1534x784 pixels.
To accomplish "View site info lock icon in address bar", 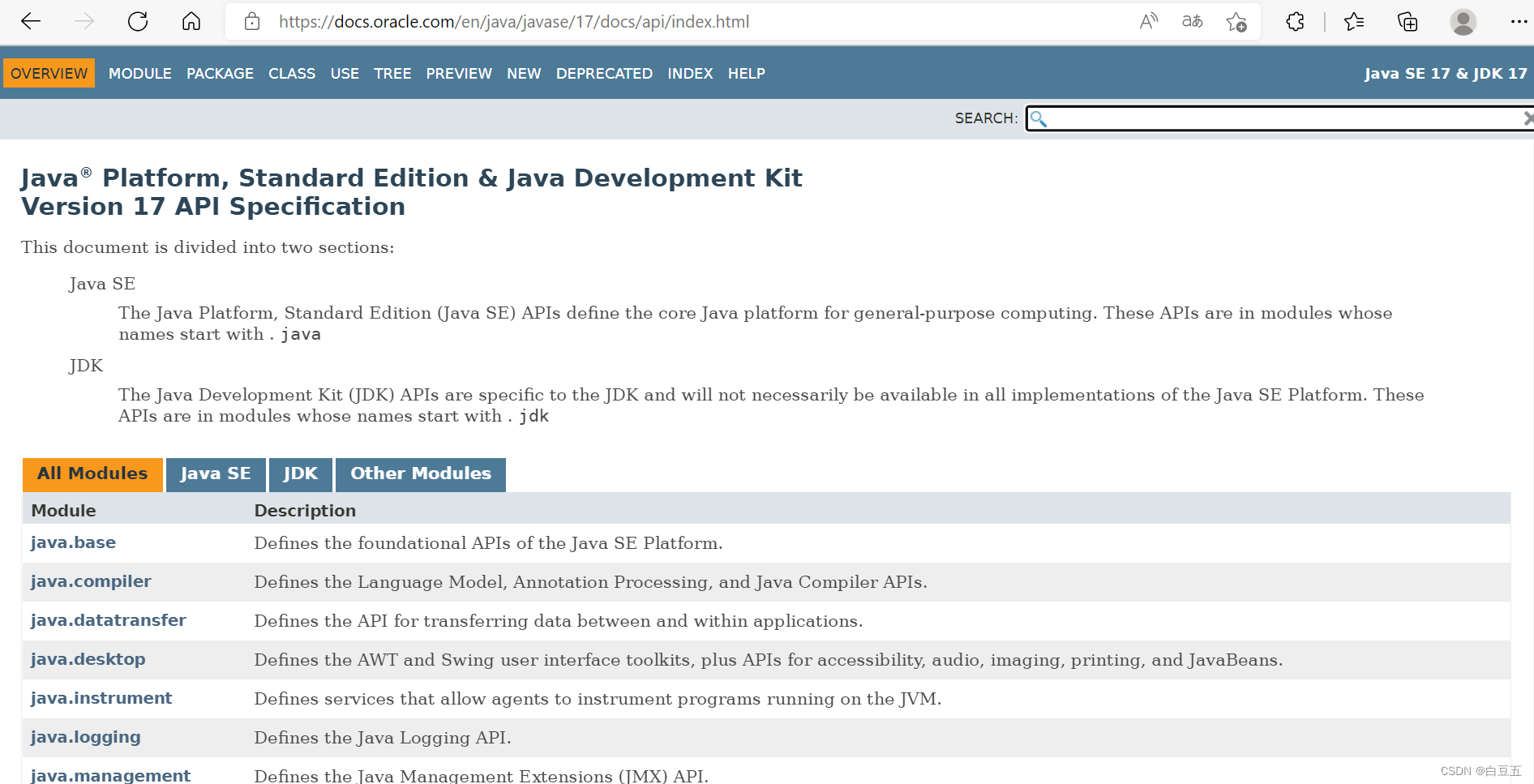I will (252, 22).
